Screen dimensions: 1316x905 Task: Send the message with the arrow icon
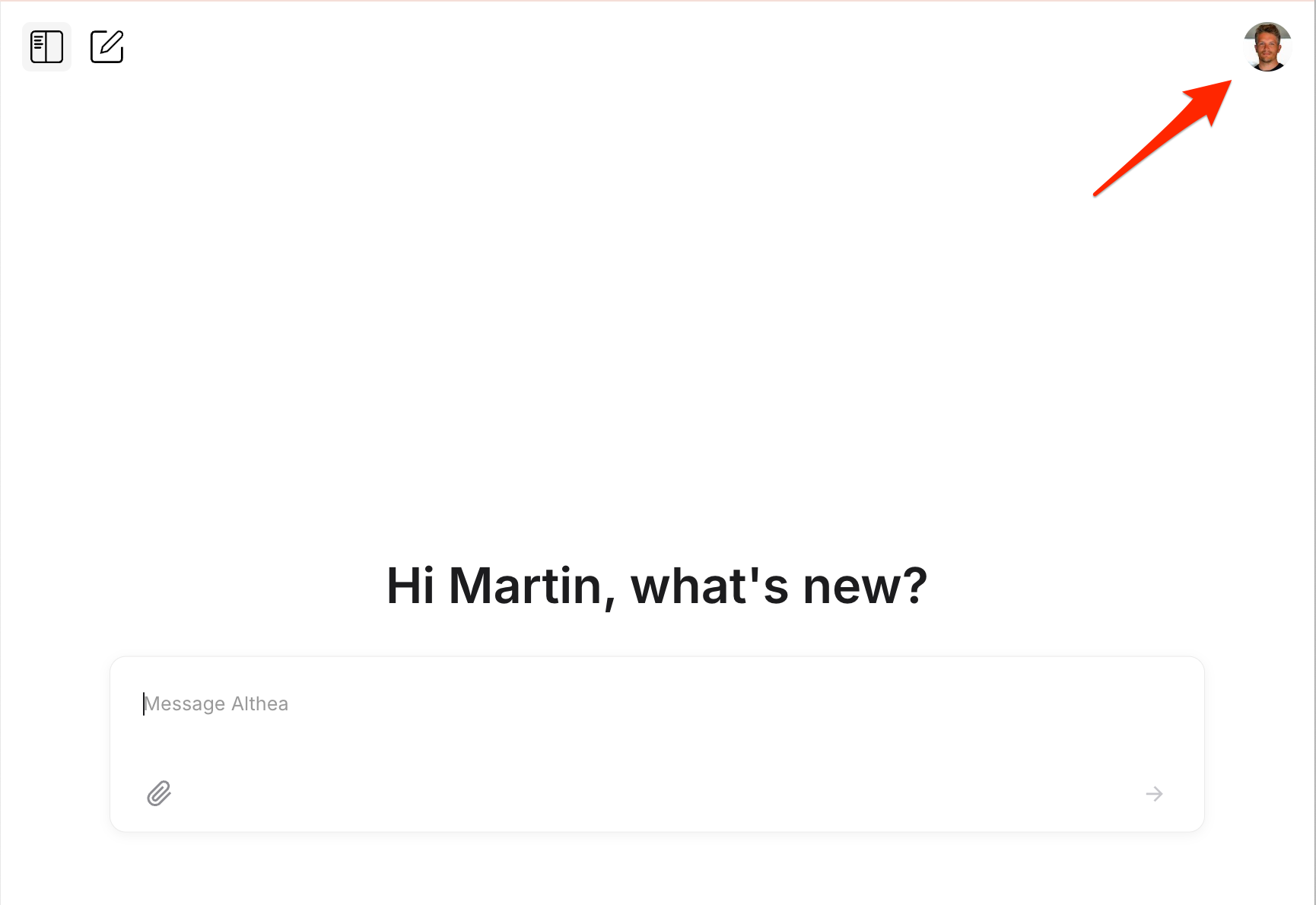(x=1154, y=794)
